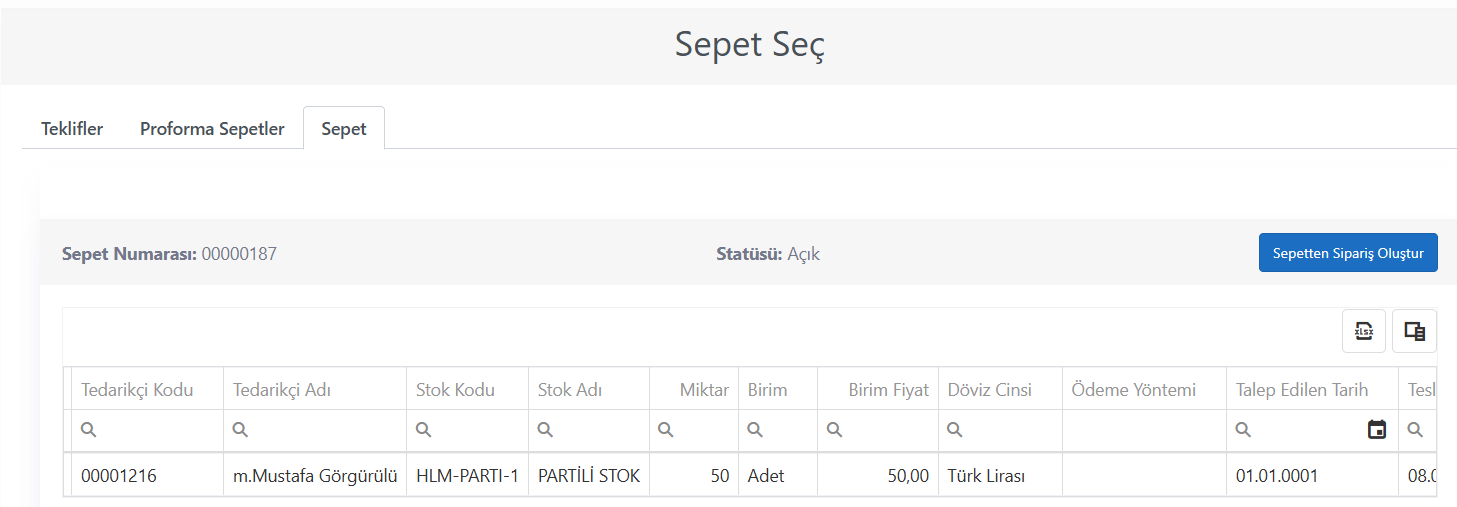Open the column chooser icon
1457x507 pixels.
point(1414,331)
